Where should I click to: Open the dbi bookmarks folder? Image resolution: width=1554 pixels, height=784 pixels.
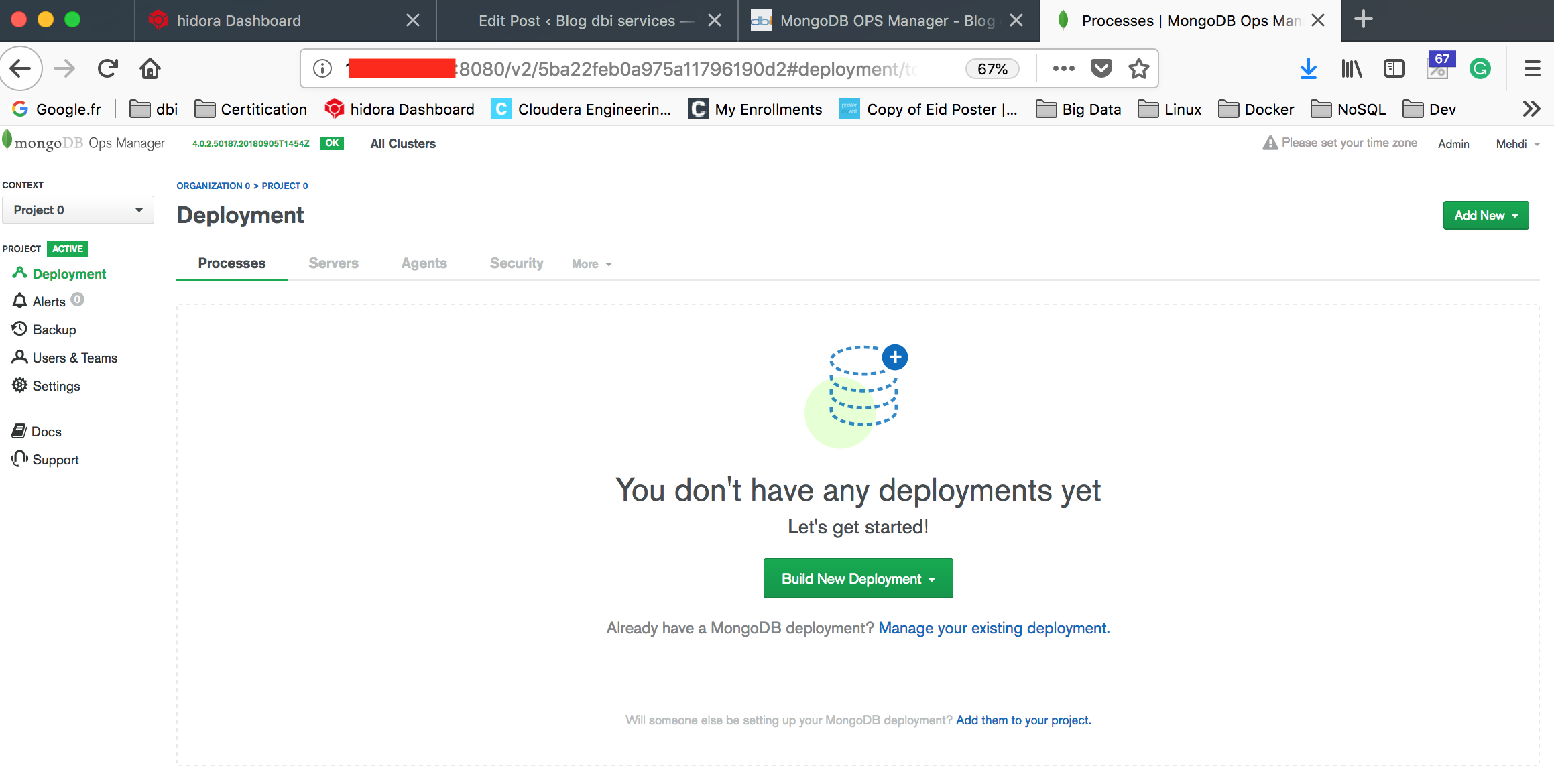pos(154,109)
